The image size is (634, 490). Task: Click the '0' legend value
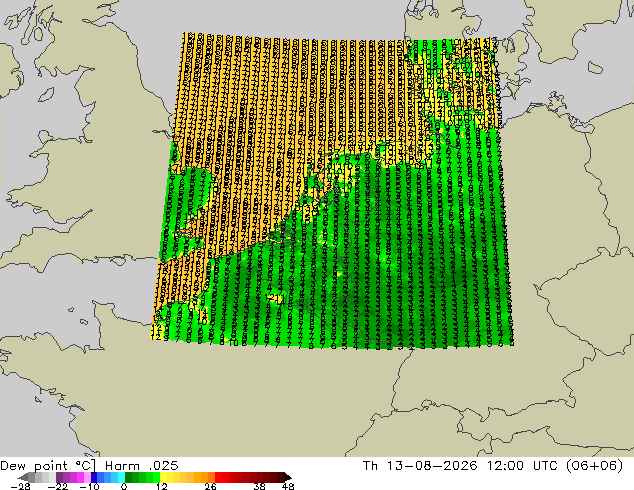click(124, 486)
